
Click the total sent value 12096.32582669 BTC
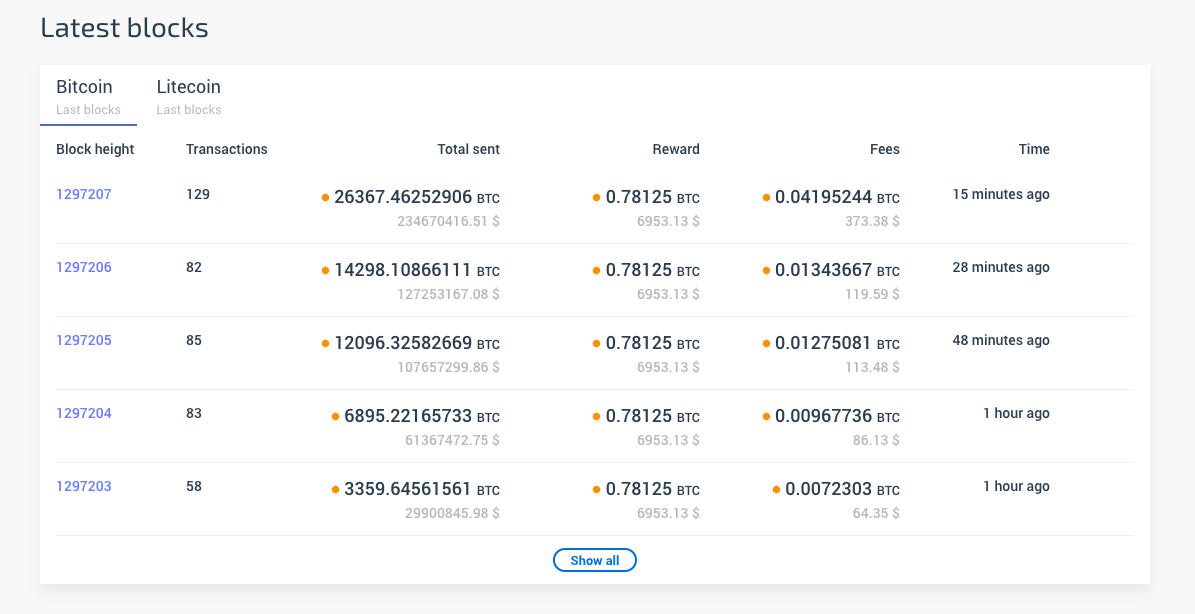pyautogui.click(x=417, y=344)
